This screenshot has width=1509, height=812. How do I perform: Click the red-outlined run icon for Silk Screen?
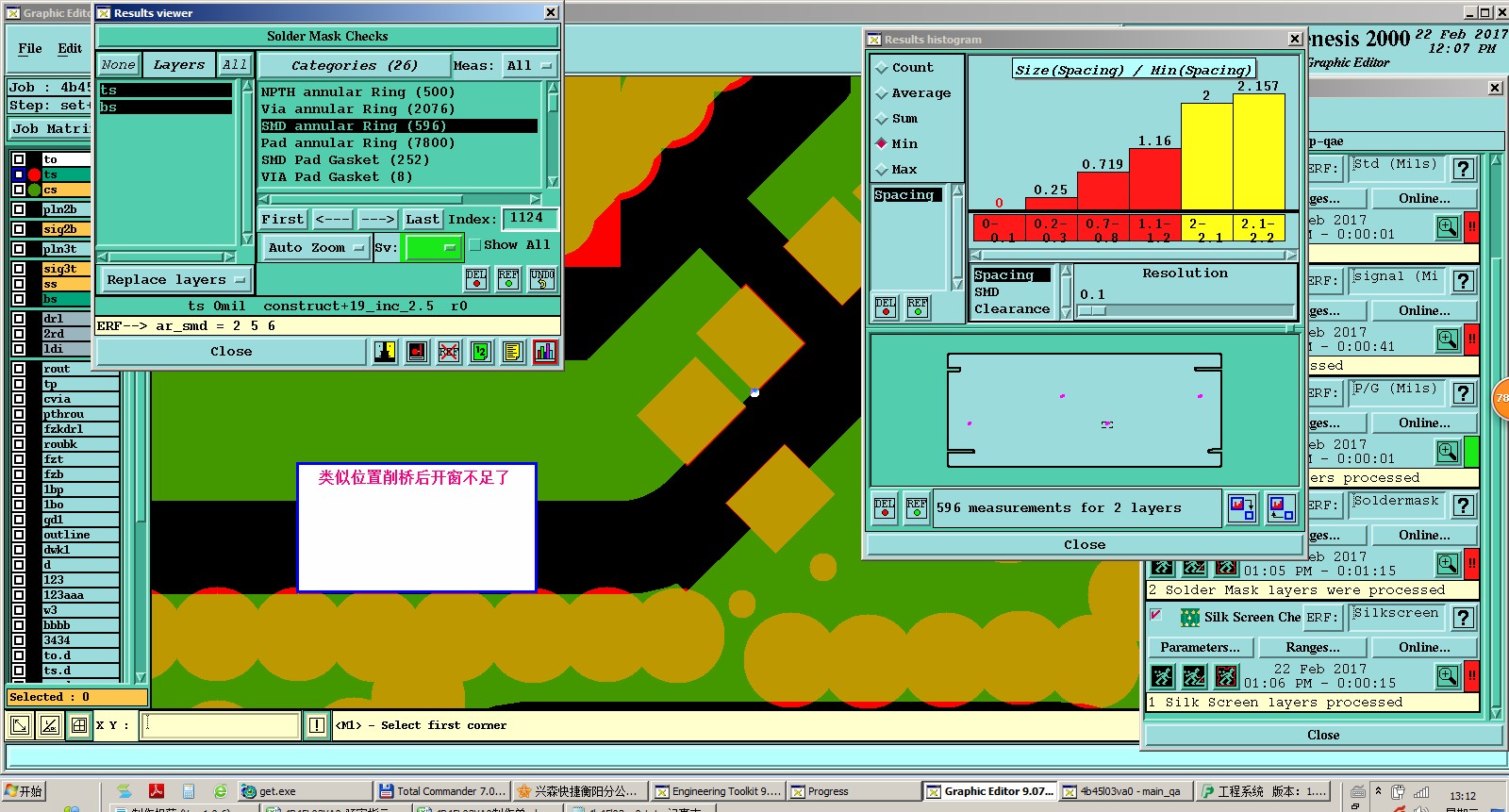click(x=1226, y=676)
